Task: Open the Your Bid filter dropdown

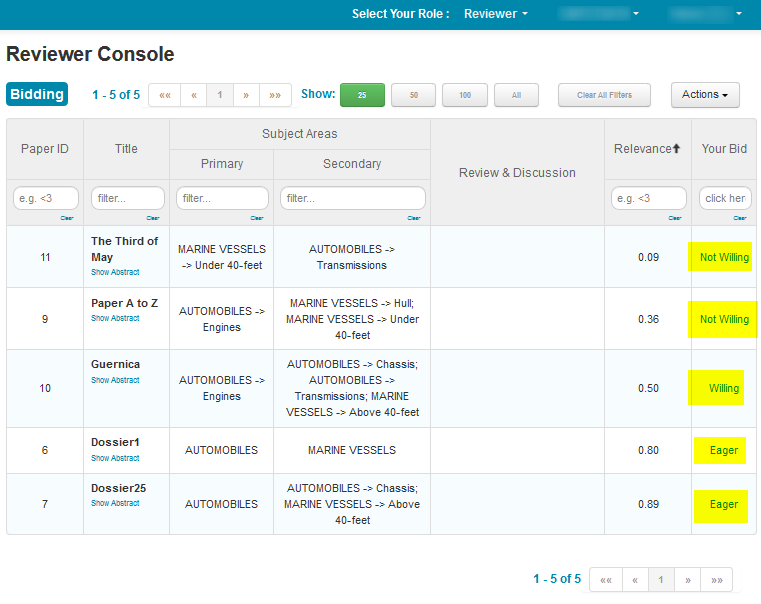Action: click(x=725, y=198)
